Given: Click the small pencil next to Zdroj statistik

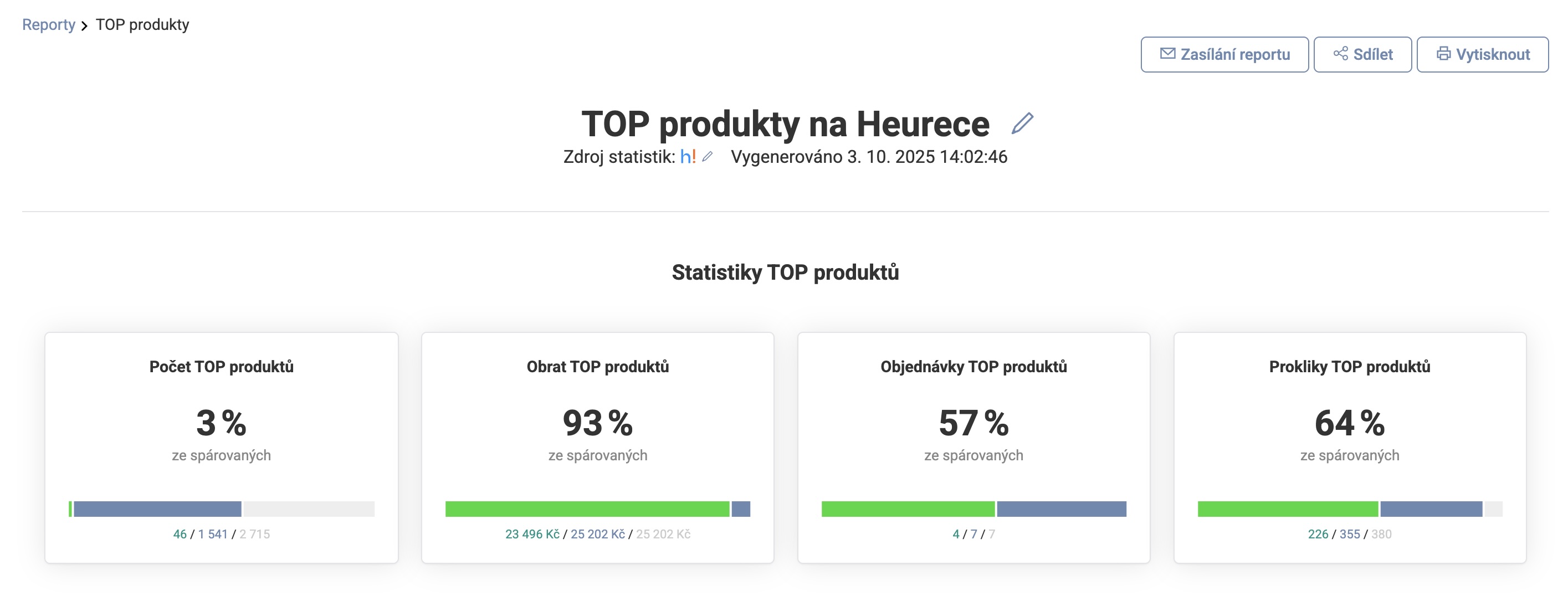Looking at the screenshot, I should point(708,157).
